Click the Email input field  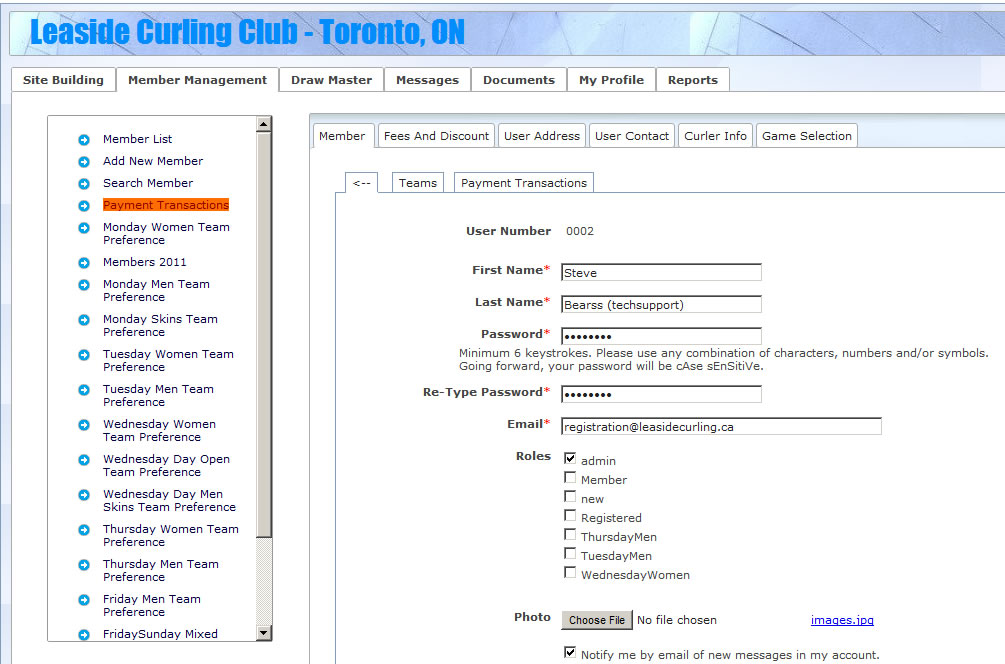pyautogui.click(x=722, y=426)
